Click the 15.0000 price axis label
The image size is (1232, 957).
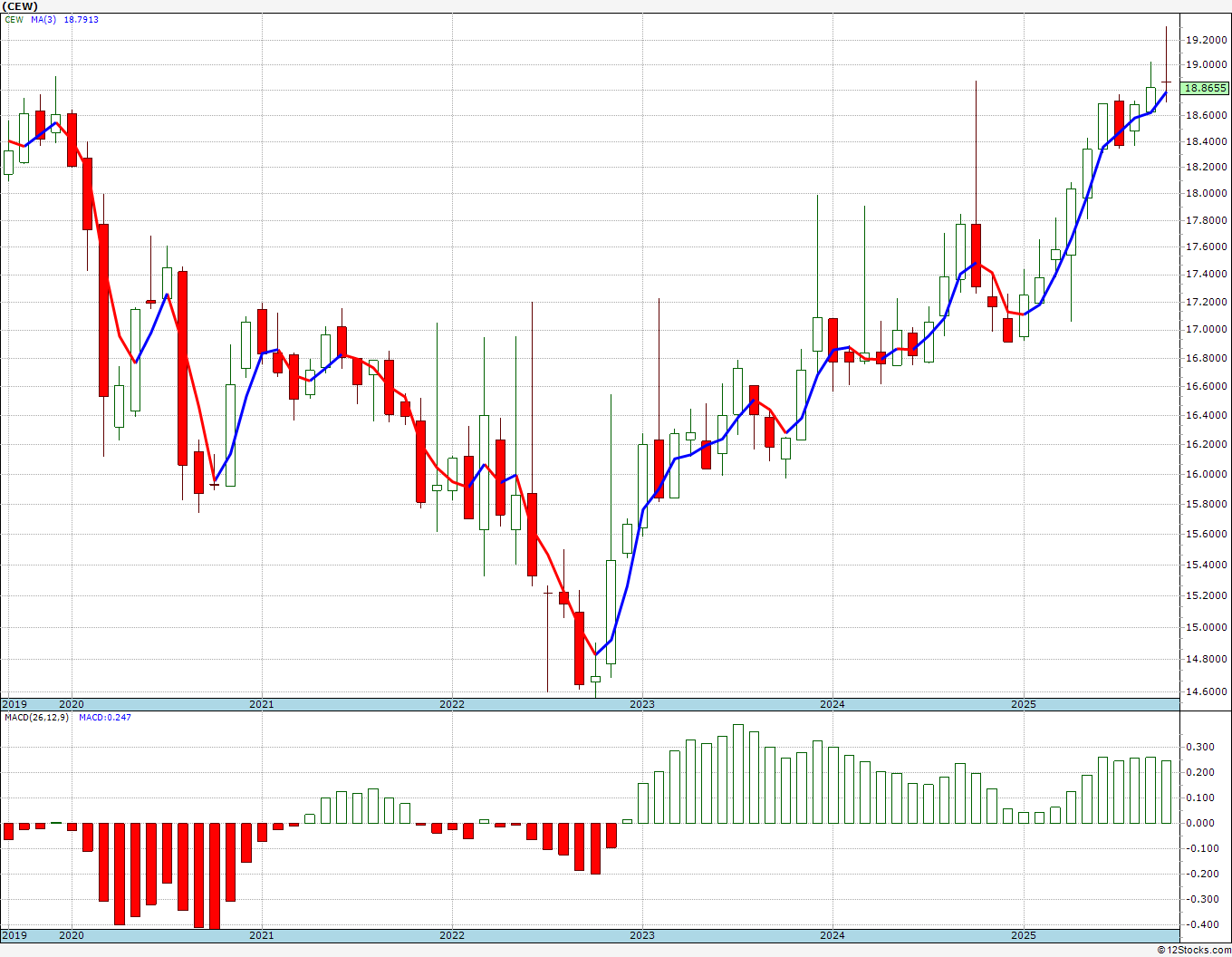pos(1207,627)
